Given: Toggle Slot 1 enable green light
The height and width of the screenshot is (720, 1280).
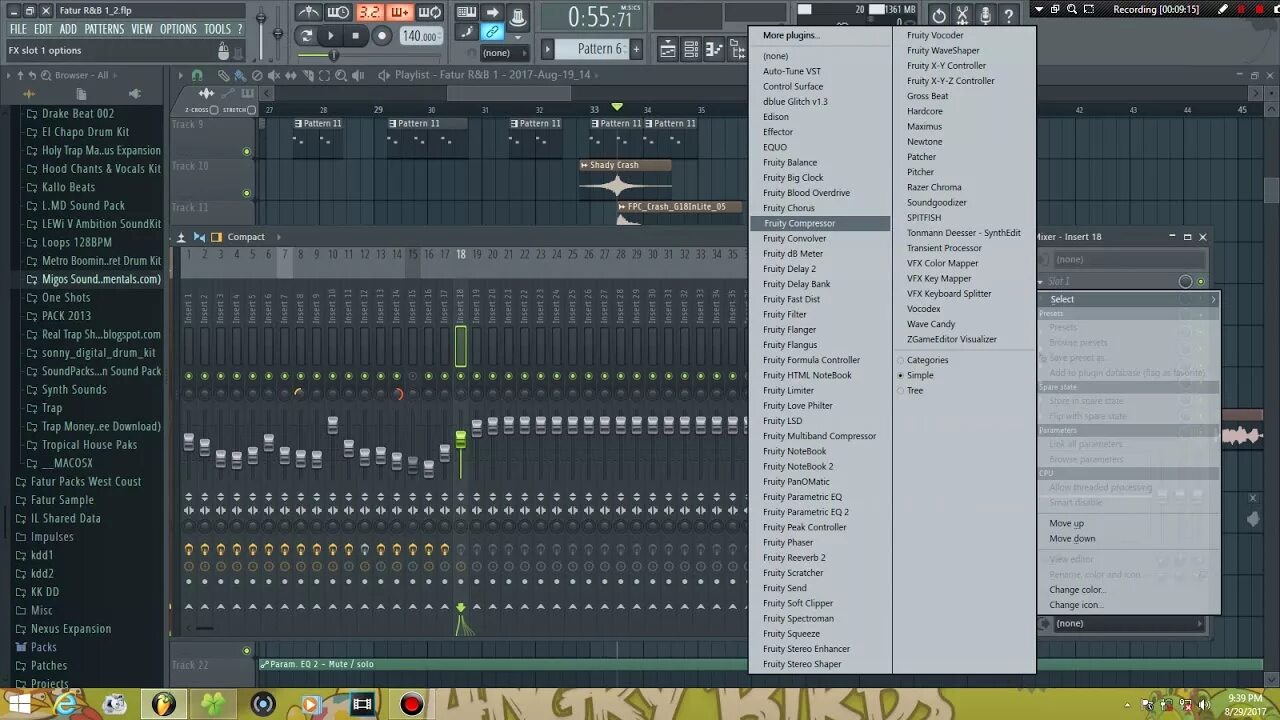Looking at the screenshot, I should point(1201,282).
